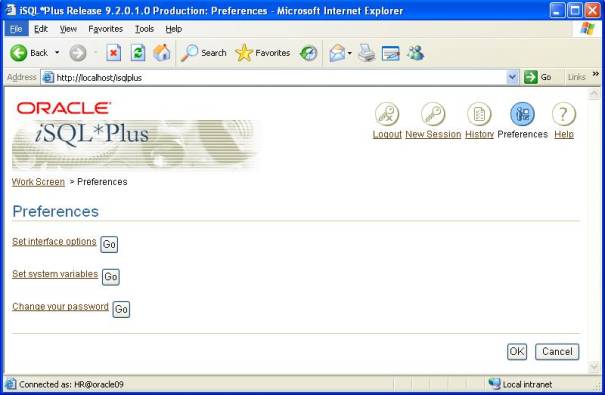Click Go next to Change your password
605x395 pixels.
point(121,309)
